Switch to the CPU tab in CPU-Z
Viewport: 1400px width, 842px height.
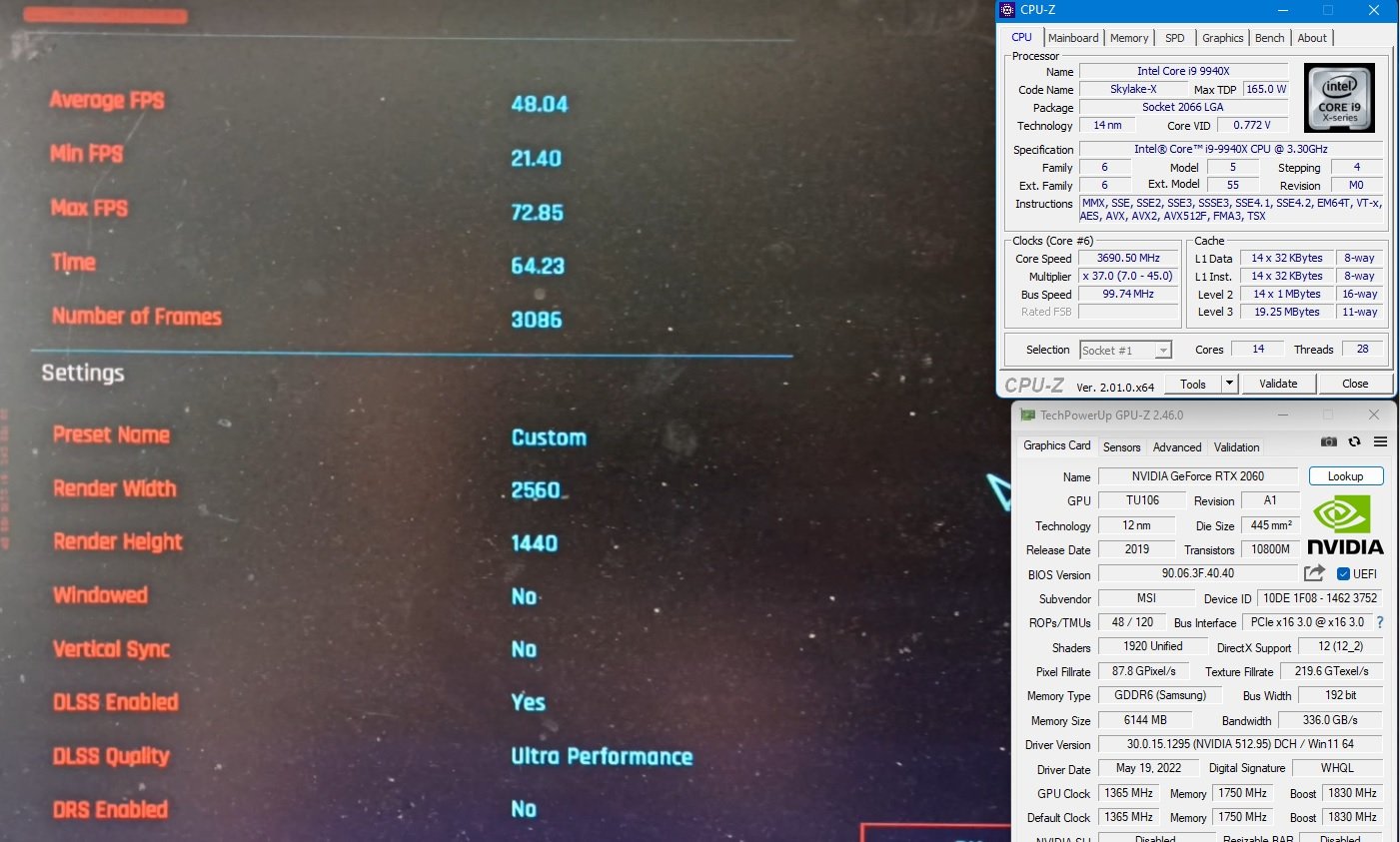click(1021, 37)
